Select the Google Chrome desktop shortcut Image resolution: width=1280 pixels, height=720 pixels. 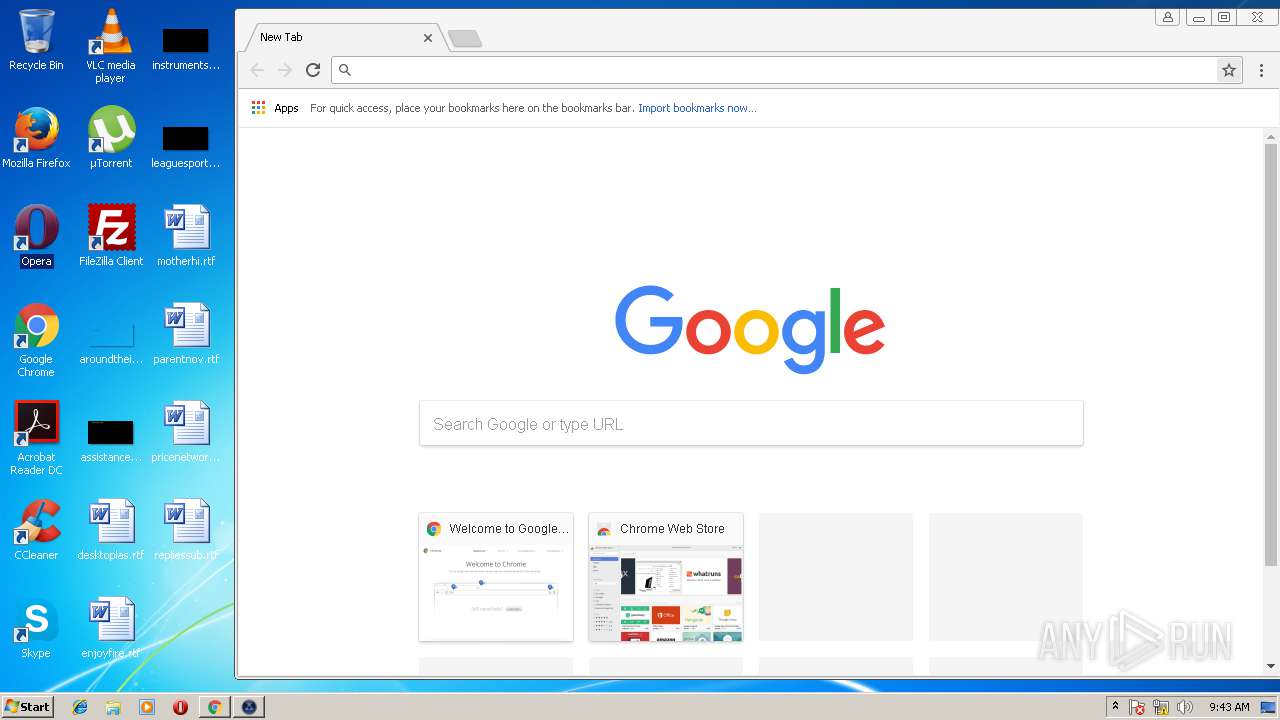pos(36,340)
